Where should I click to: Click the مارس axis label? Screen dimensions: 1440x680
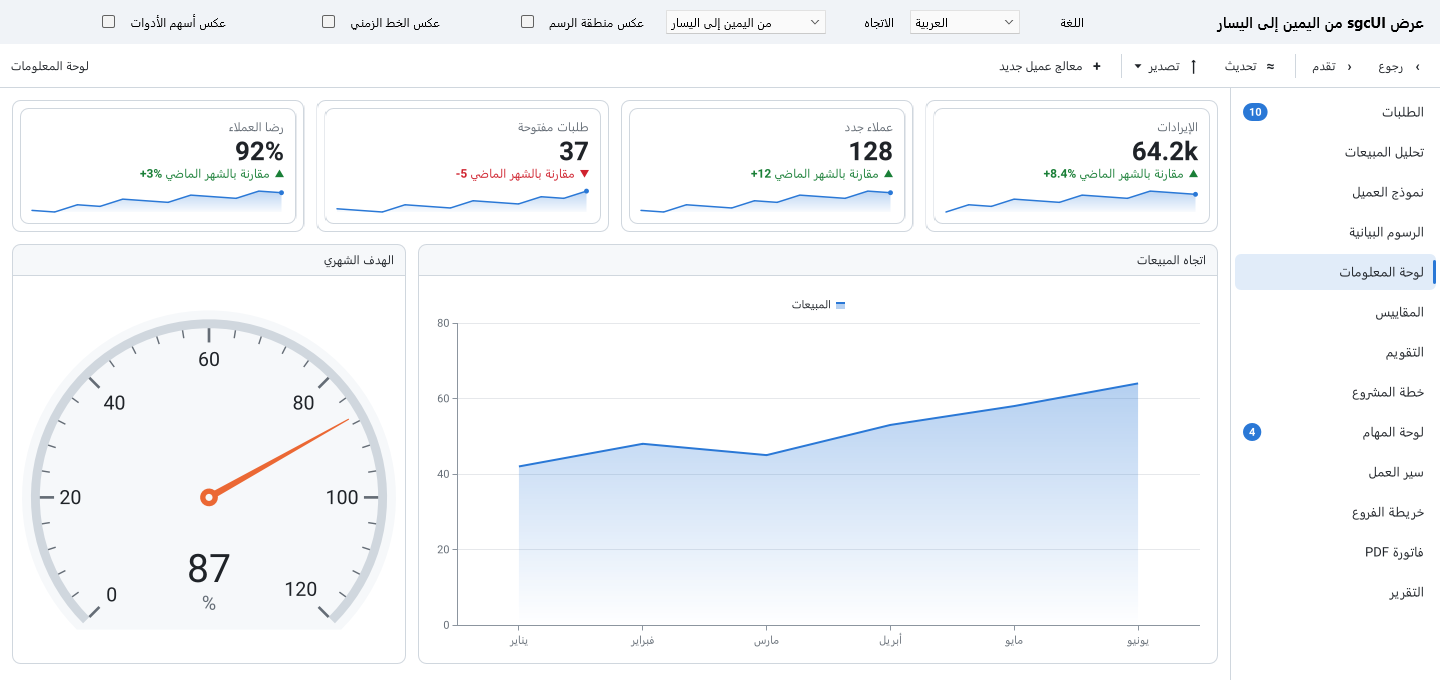pos(766,640)
